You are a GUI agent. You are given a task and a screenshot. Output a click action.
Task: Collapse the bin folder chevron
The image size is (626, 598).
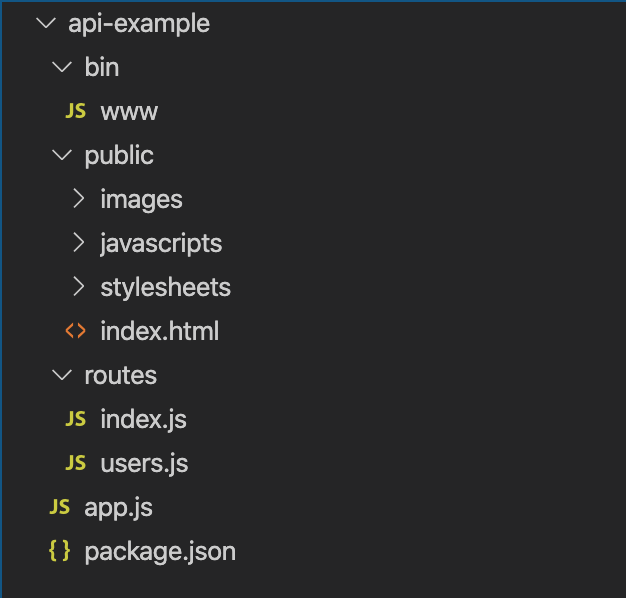pos(62,67)
